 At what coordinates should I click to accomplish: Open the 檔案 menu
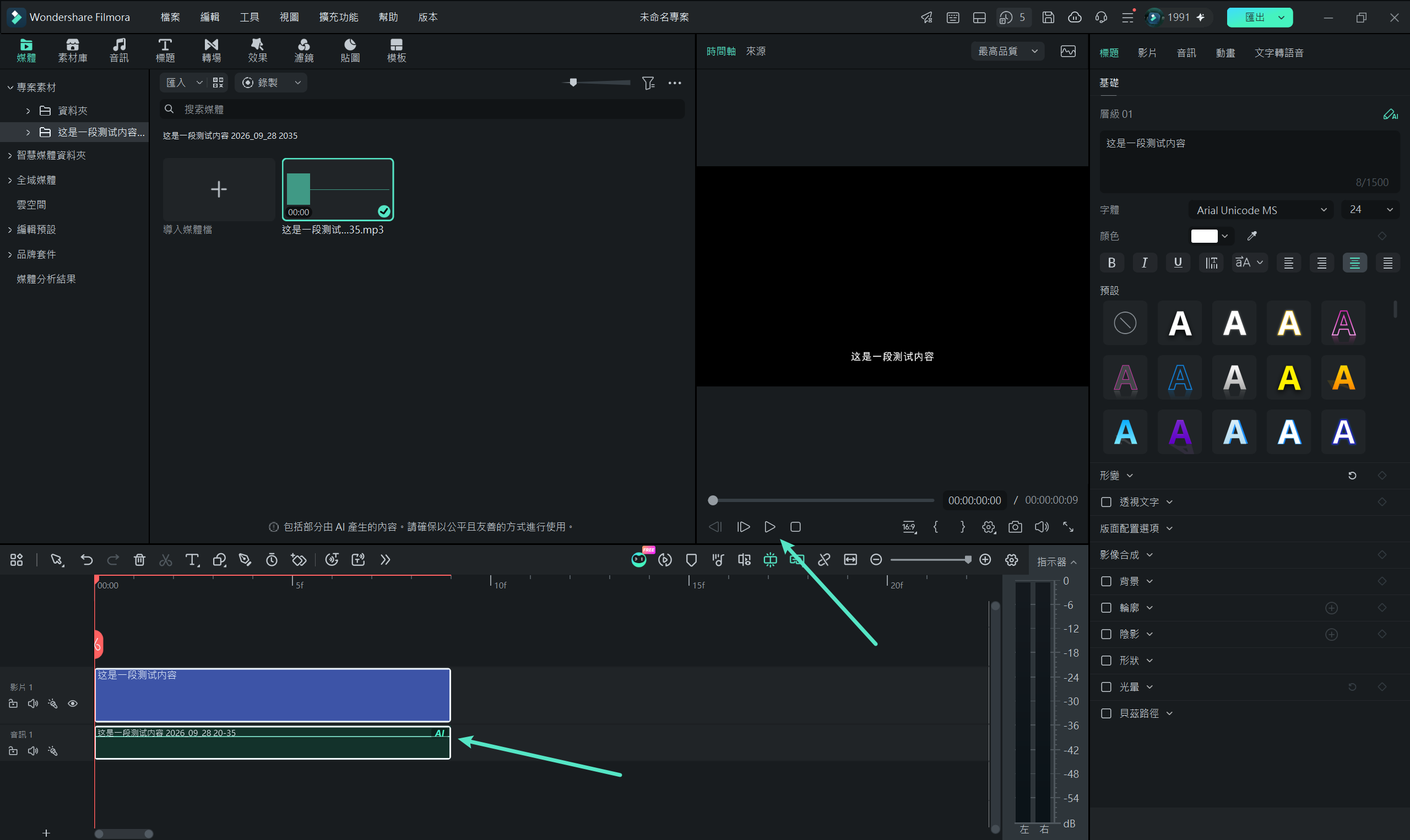point(170,17)
